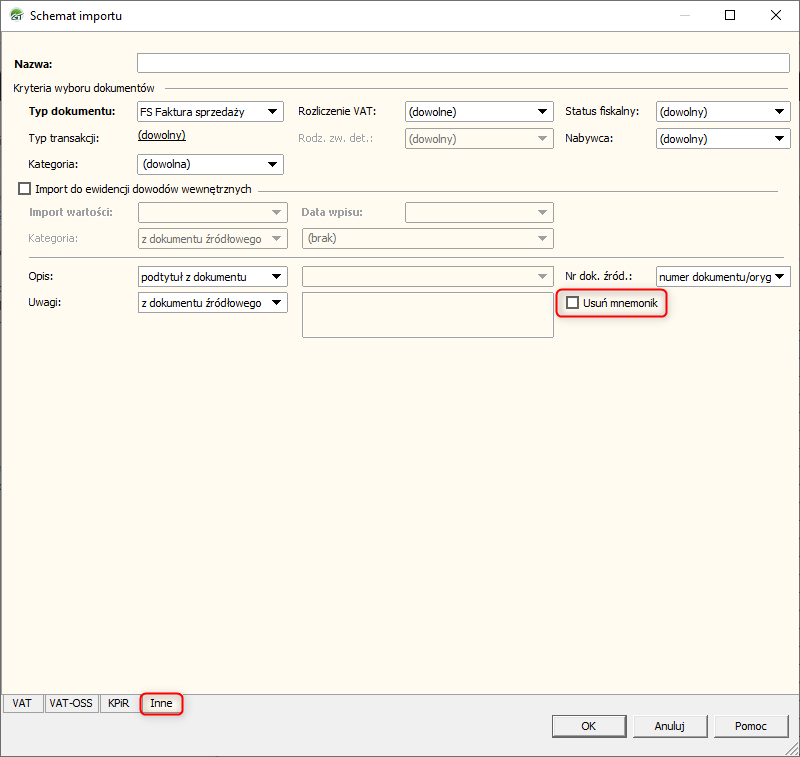
Task: Switch to the VAT-OSS tab
Action: pos(71,703)
